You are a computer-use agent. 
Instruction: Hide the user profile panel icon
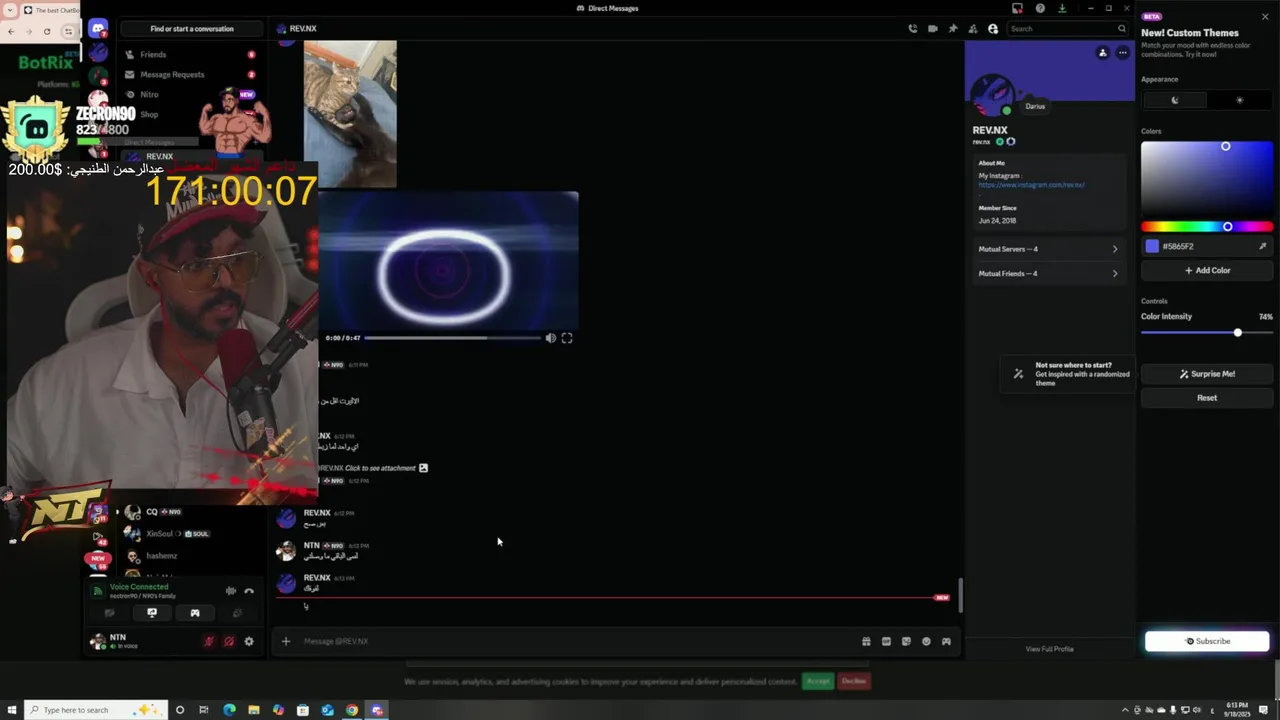click(x=992, y=29)
